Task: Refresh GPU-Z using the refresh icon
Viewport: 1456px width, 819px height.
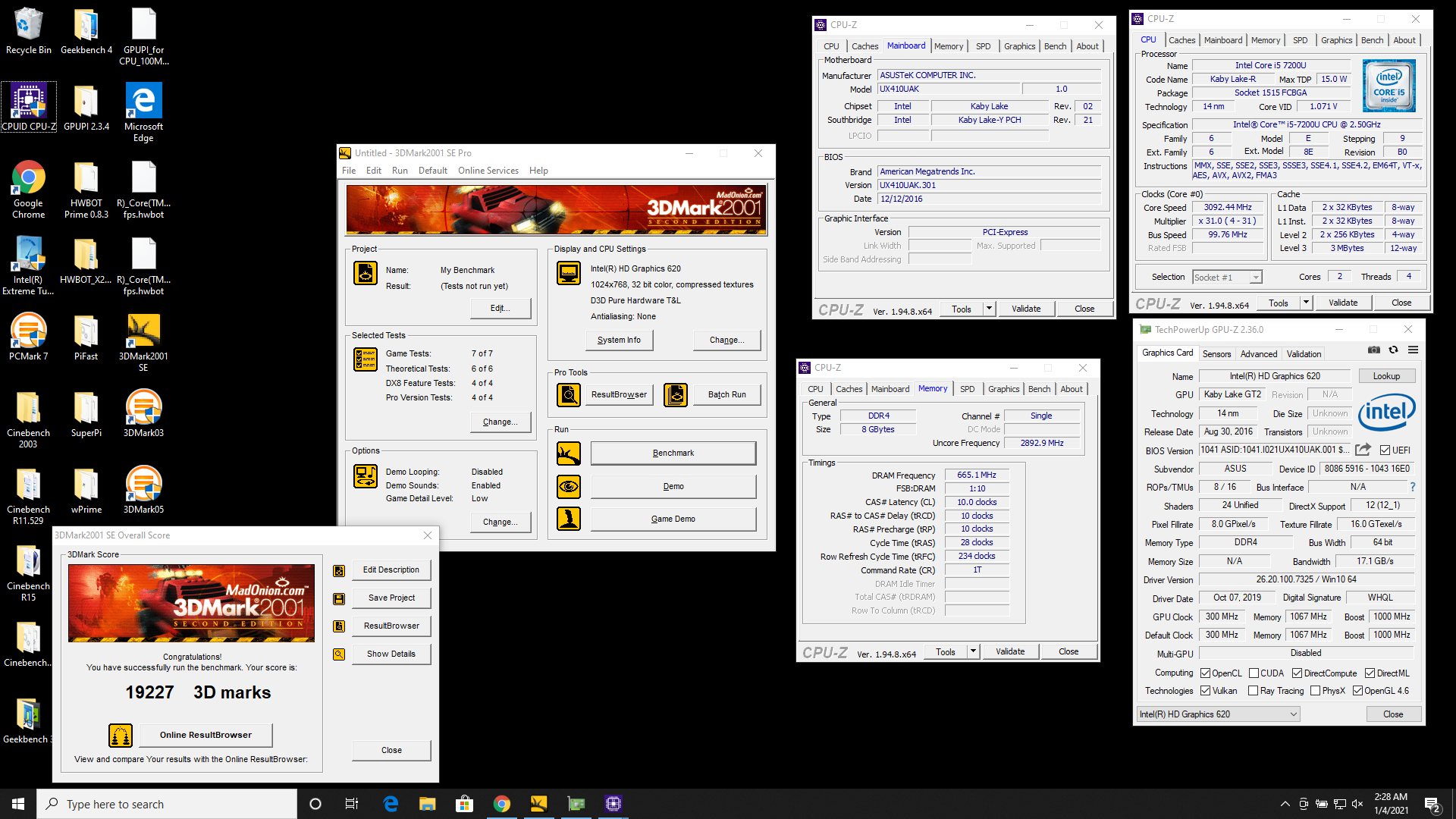Action: pyautogui.click(x=1393, y=350)
